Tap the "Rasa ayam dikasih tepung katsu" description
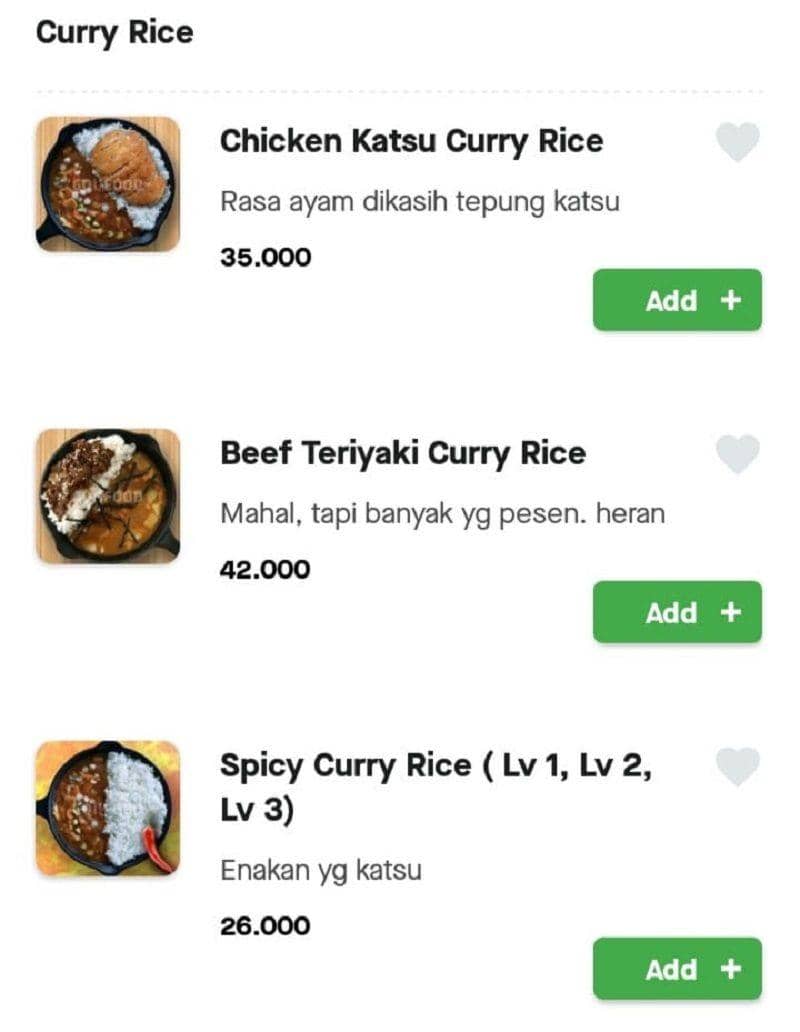The image size is (800, 1032). coord(419,202)
